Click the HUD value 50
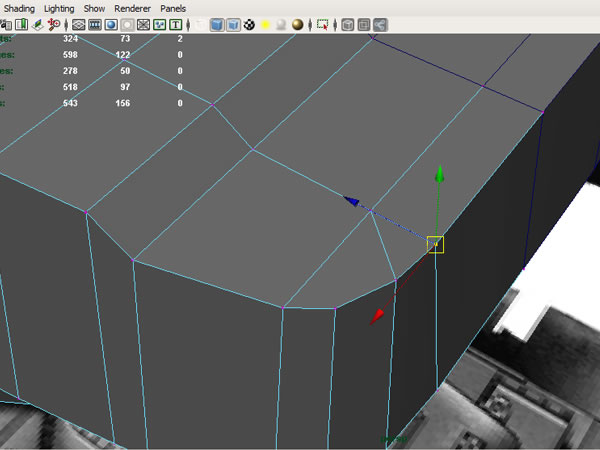This screenshot has width=600, height=450. click(125, 71)
